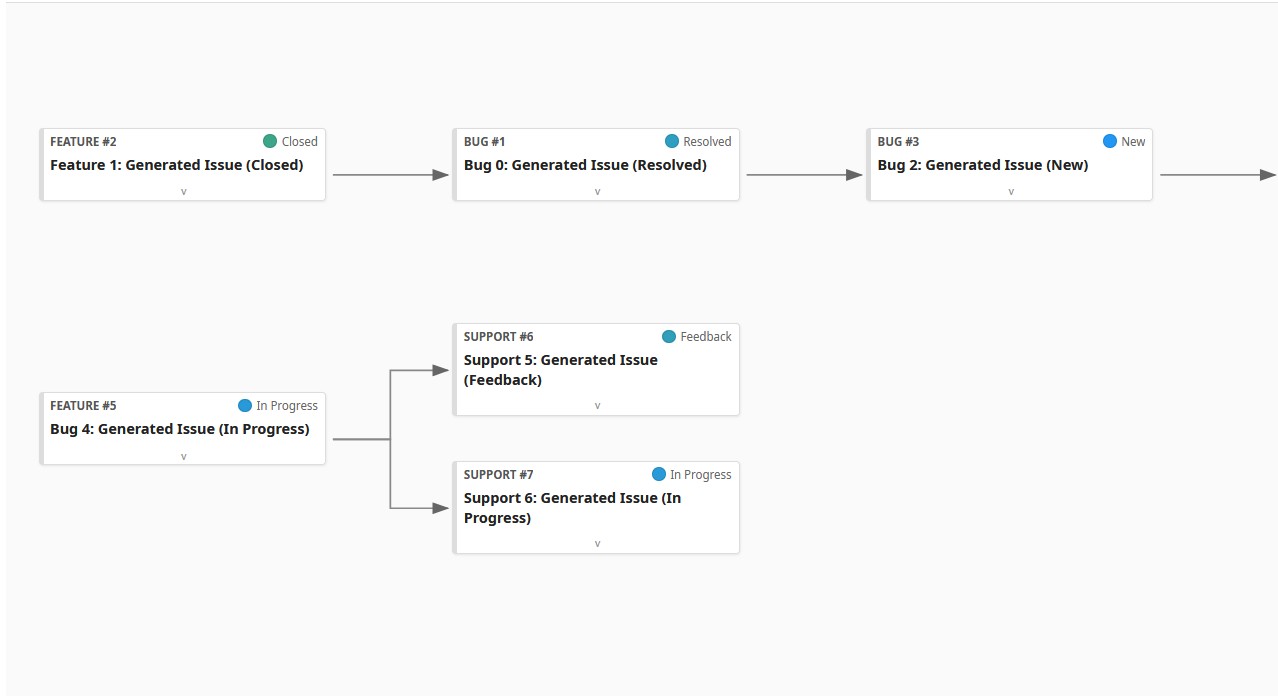
Task: Expand the chevron under Bug #3 card
Action: point(1011,191)
